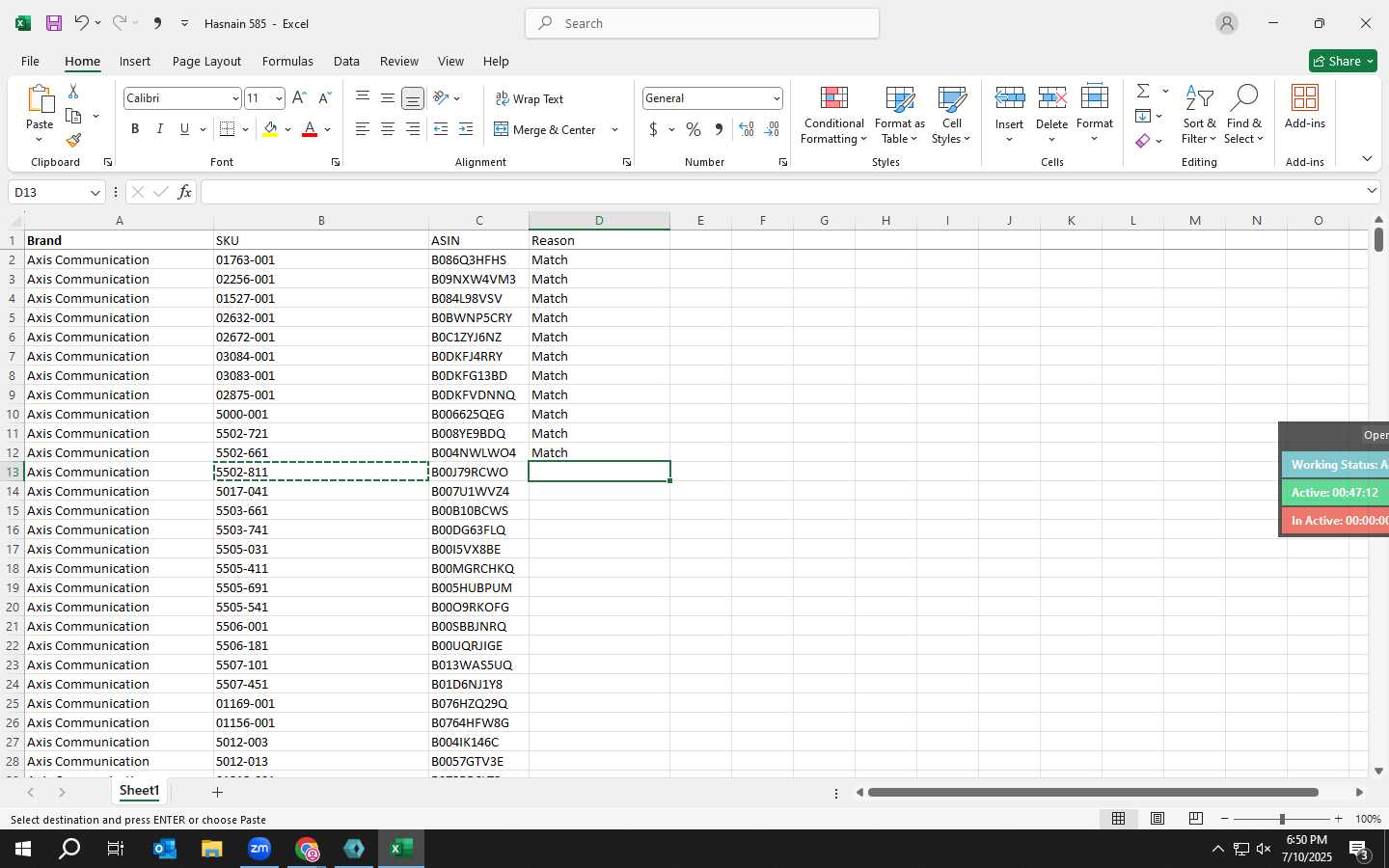Center text horizontally
Screen dimensions: 1389x868
pos(388,129)
